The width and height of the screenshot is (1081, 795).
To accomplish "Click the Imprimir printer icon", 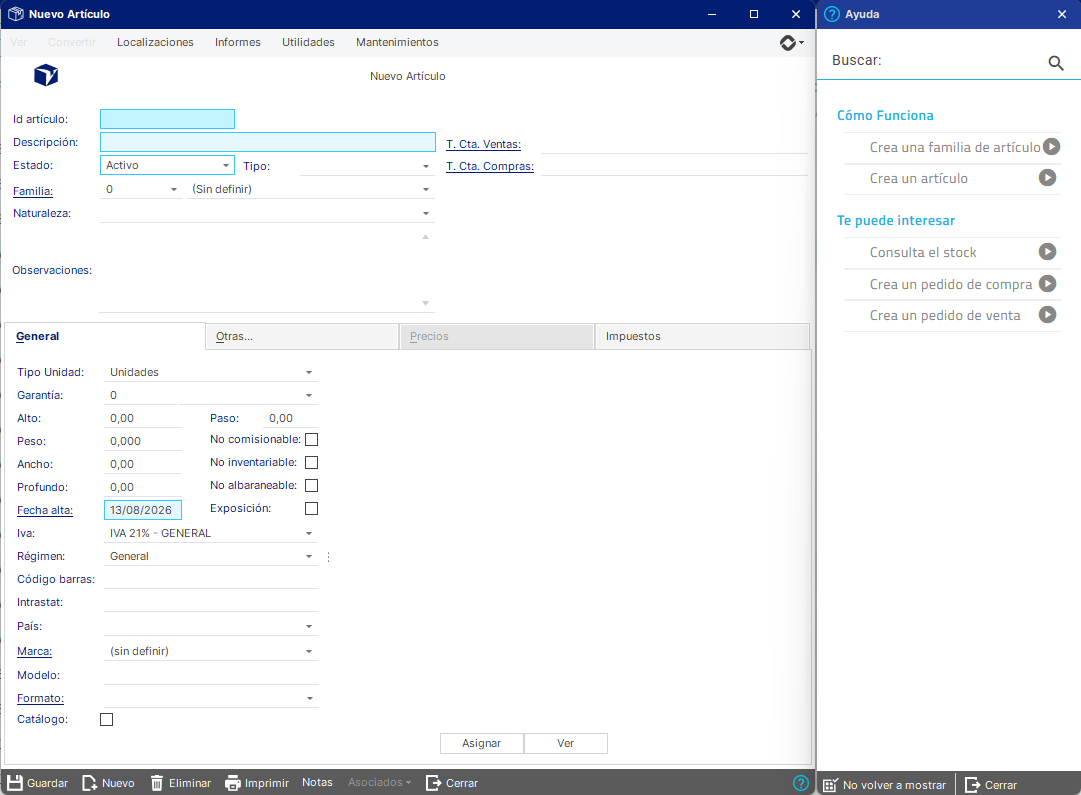I will tap(233, 783).
